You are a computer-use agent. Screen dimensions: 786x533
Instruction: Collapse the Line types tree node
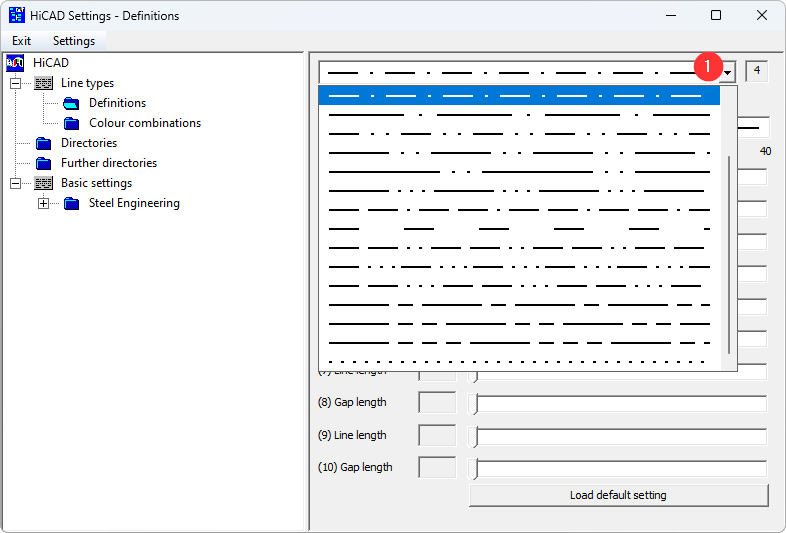tap(16, 83)
